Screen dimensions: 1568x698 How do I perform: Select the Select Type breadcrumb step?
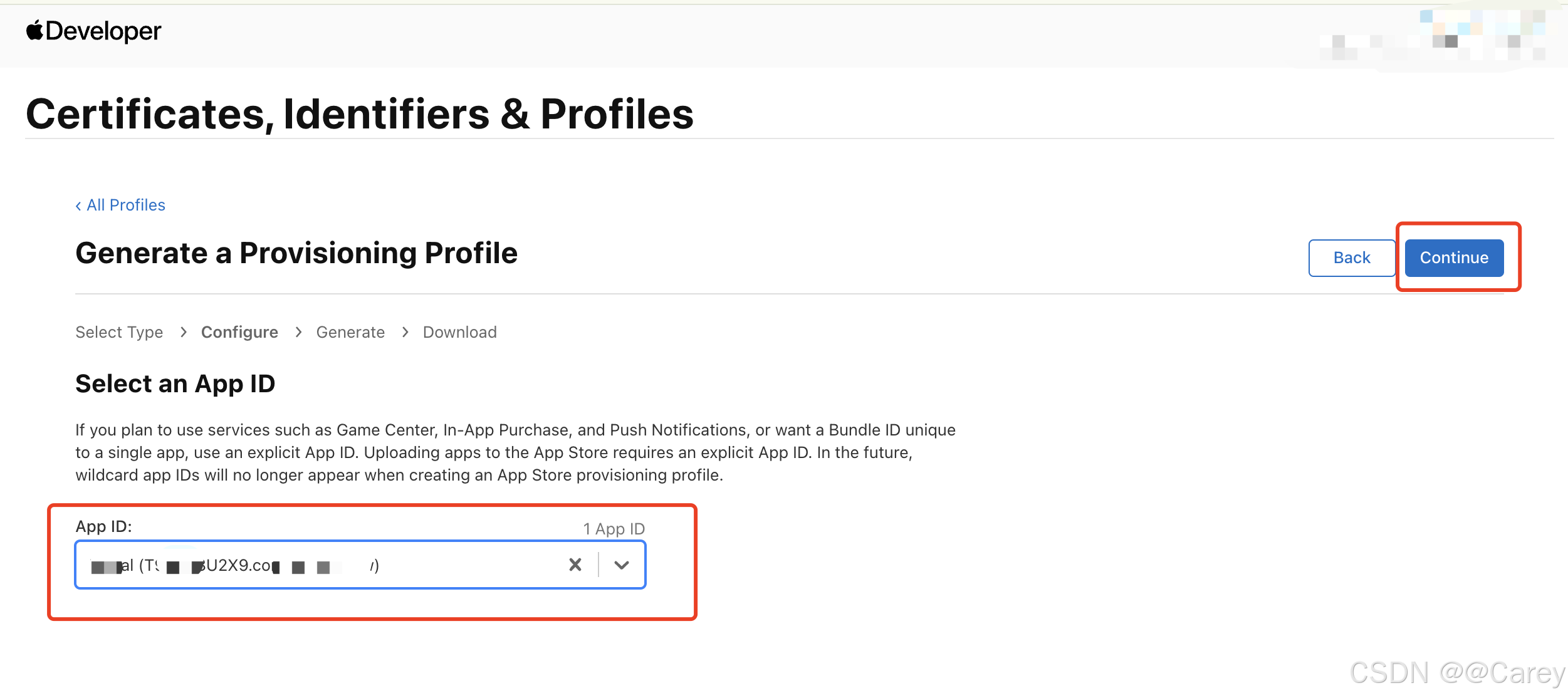pos(119,332)
